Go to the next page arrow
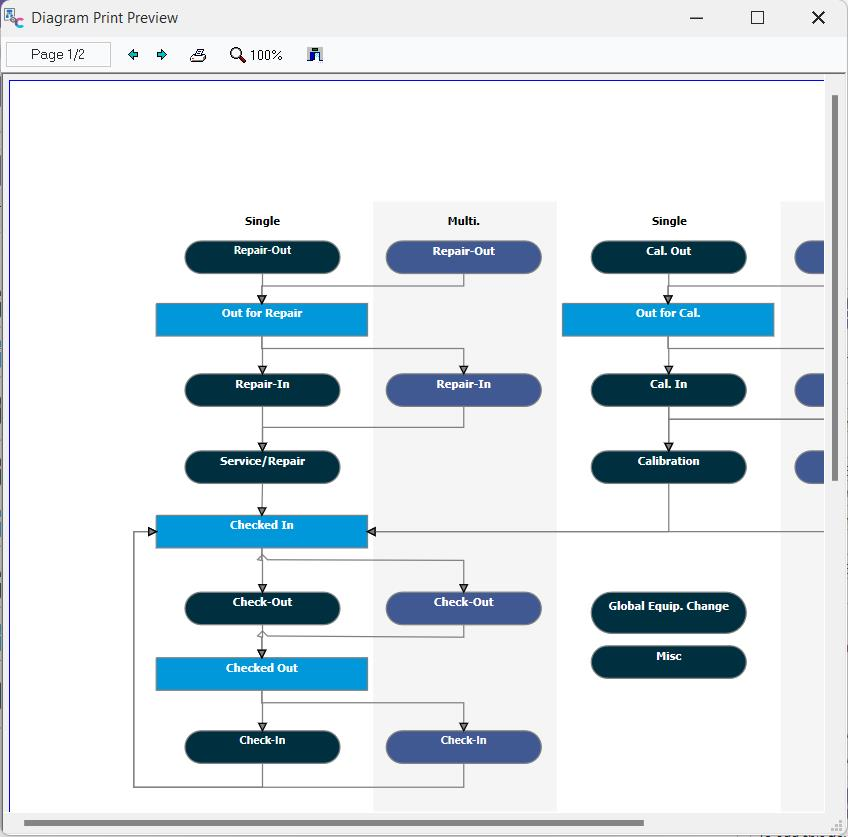848x837 pixels. [162, 55]
